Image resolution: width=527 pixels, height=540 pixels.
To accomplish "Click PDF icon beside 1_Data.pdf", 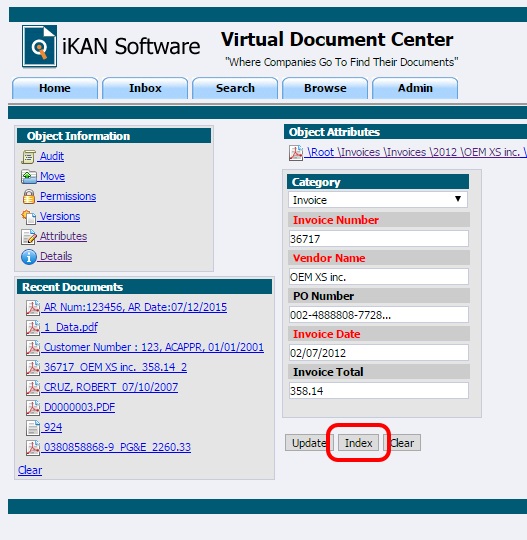I will [x=33, y=328].
